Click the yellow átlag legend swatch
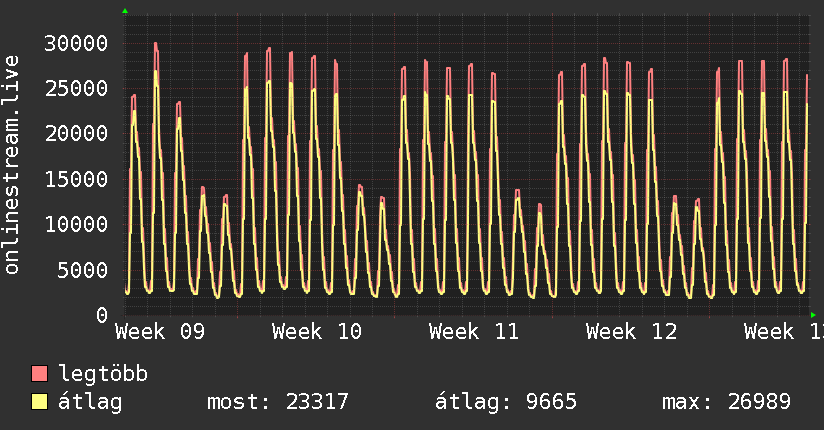 [39, 402]
